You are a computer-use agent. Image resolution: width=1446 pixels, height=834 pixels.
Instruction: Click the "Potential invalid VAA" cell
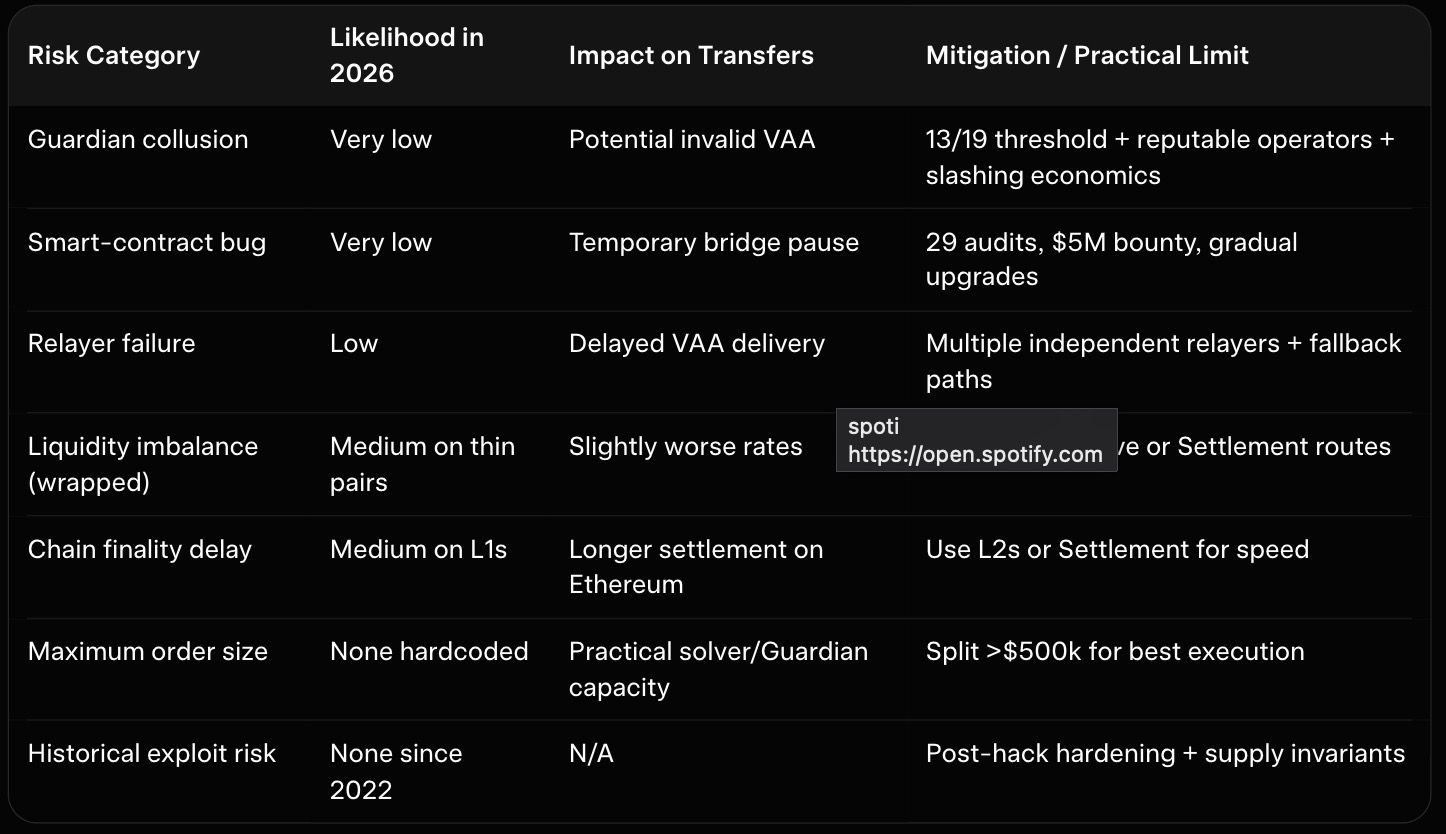(692, 139)
